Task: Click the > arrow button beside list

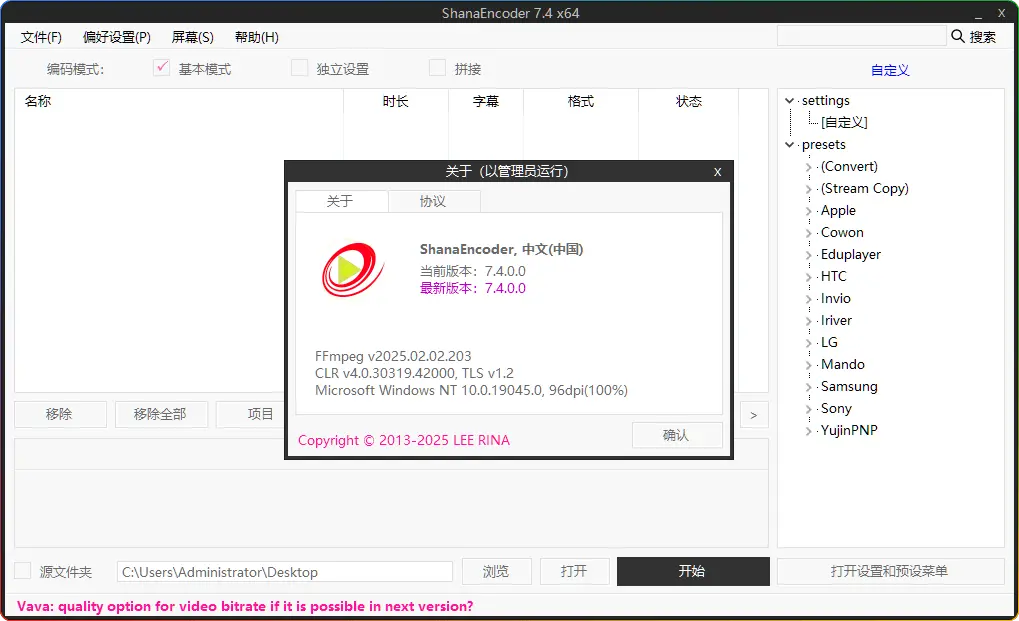Action: click(x=754, y=415)
